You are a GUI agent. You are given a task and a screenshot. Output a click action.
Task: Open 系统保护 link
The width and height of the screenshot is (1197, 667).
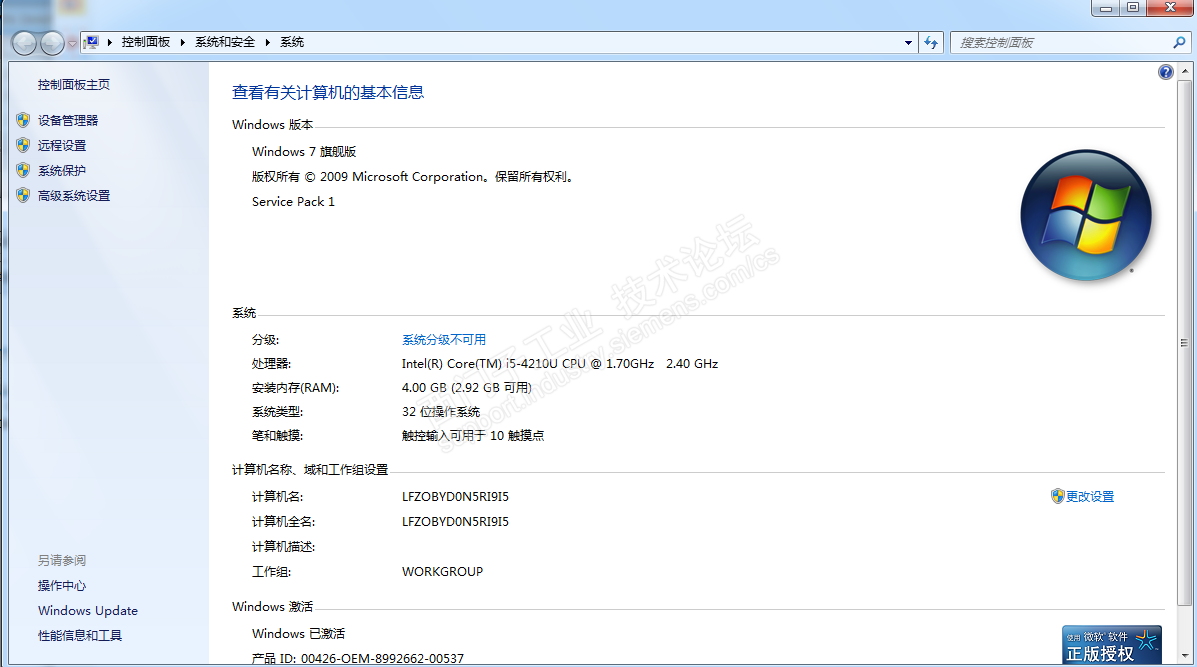(x=62, y=170)
